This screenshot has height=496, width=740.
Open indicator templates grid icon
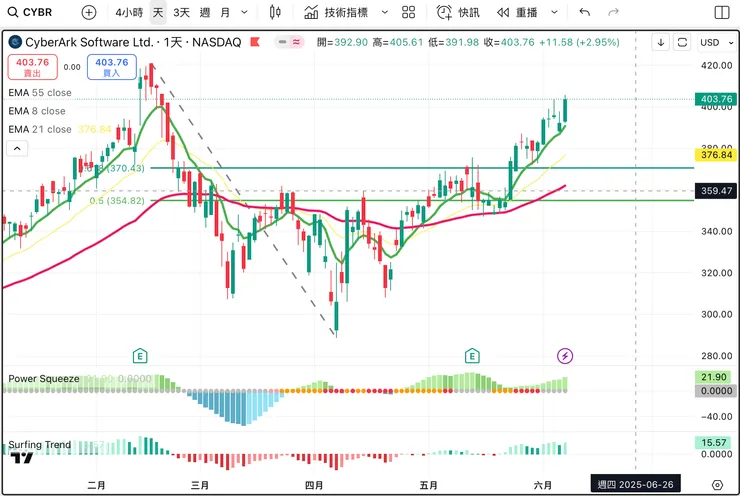tap(409, 12)
